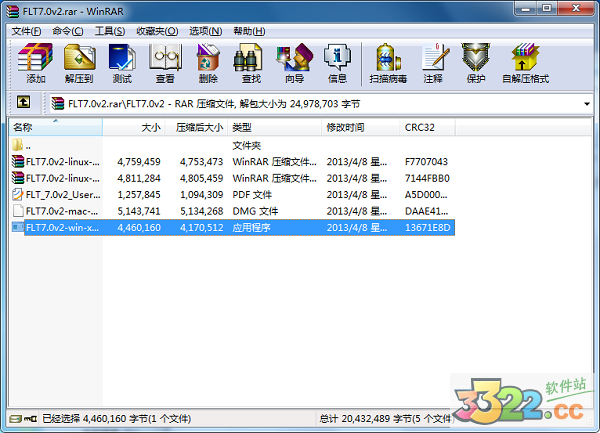Click the WinRAR title bar icon
The width and height of the screenshot is (600, 433).
pos(13,11)
